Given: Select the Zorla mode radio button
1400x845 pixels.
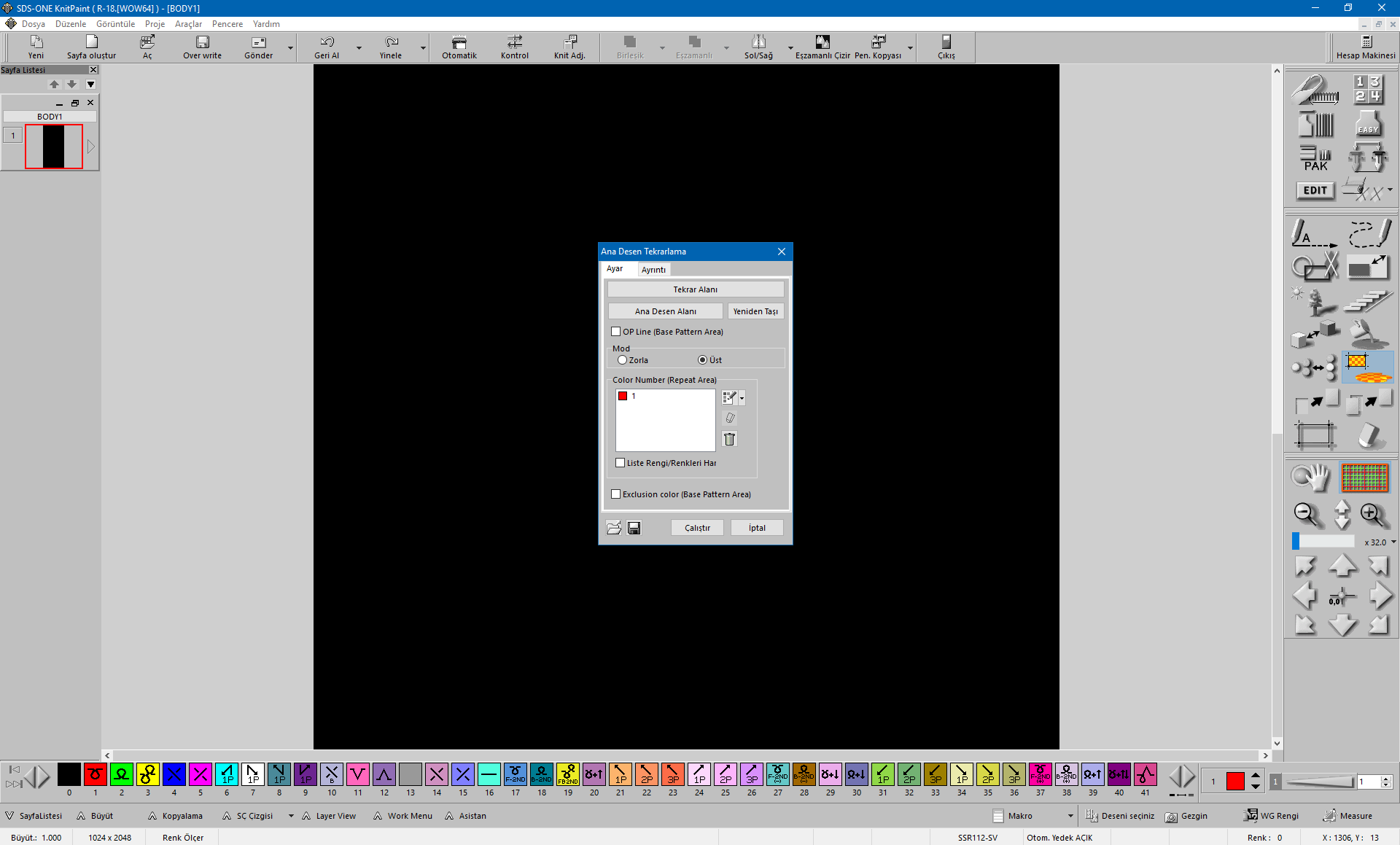Looking at the screenshot, I should click(x=622, y=360).
